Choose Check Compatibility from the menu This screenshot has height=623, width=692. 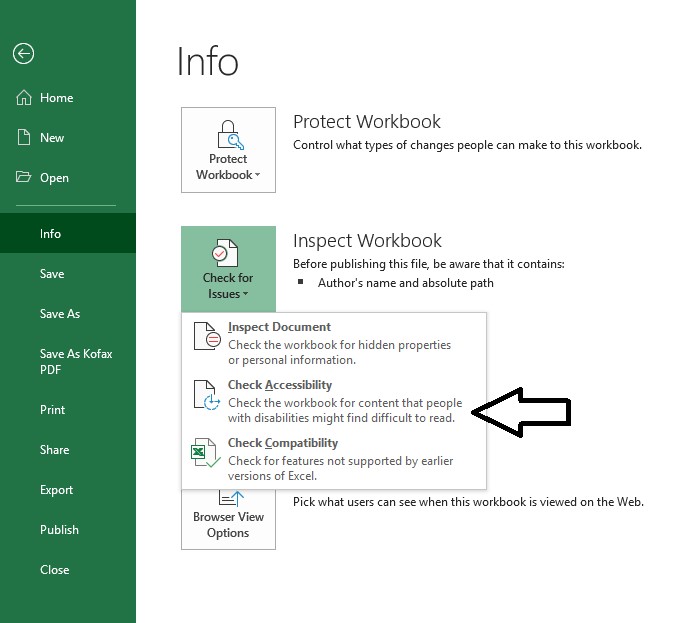click(x=334, y=459)
